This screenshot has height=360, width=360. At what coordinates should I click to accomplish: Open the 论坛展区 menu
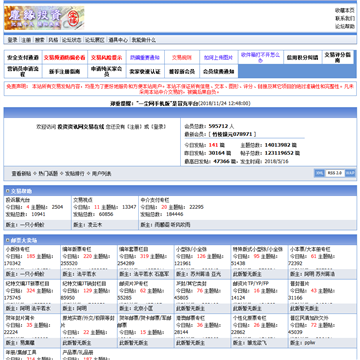[95, 40]
